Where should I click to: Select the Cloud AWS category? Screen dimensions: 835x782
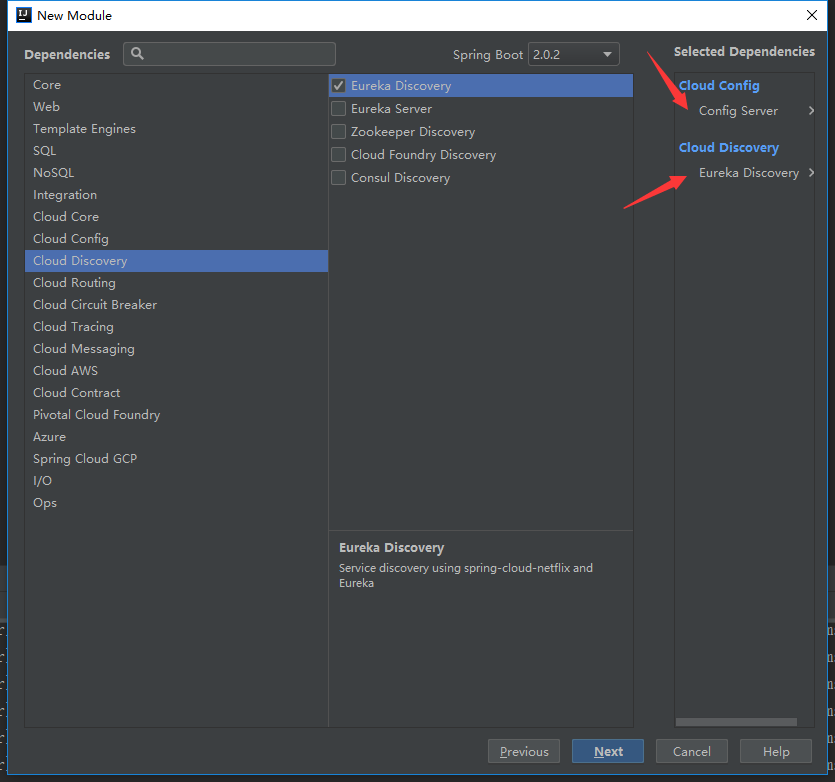(x=176, y=371)
